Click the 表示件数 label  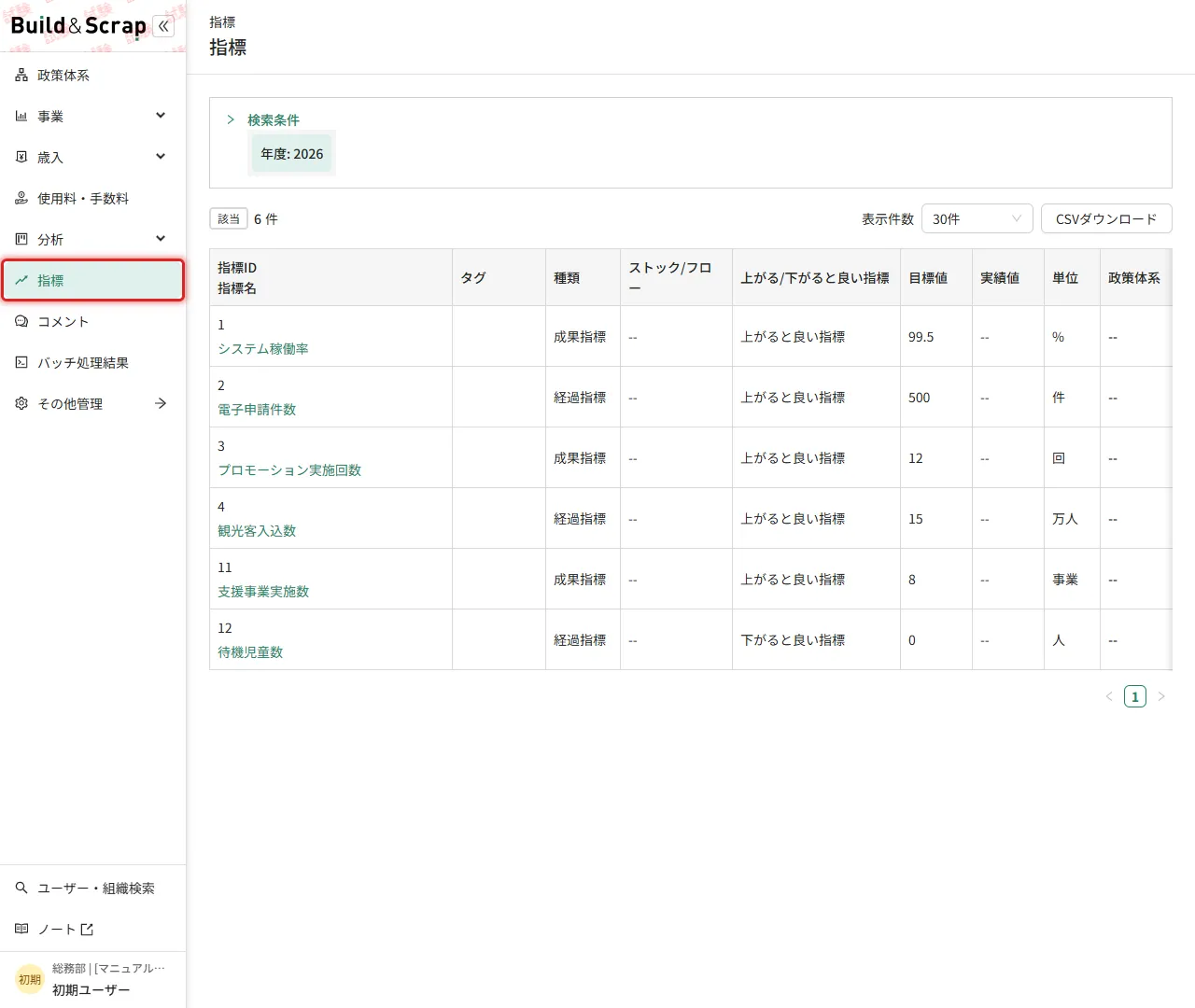[x=888, y=219]
